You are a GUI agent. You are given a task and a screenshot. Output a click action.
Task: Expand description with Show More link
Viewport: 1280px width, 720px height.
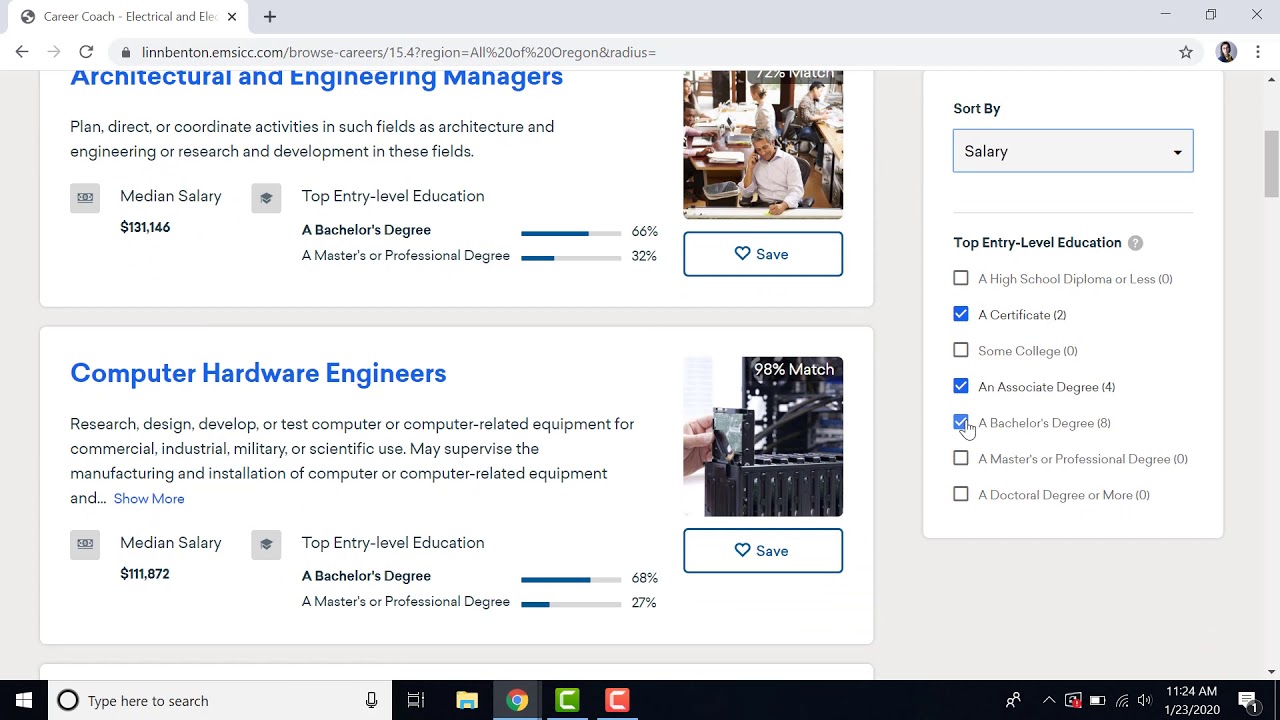point(149,498)
